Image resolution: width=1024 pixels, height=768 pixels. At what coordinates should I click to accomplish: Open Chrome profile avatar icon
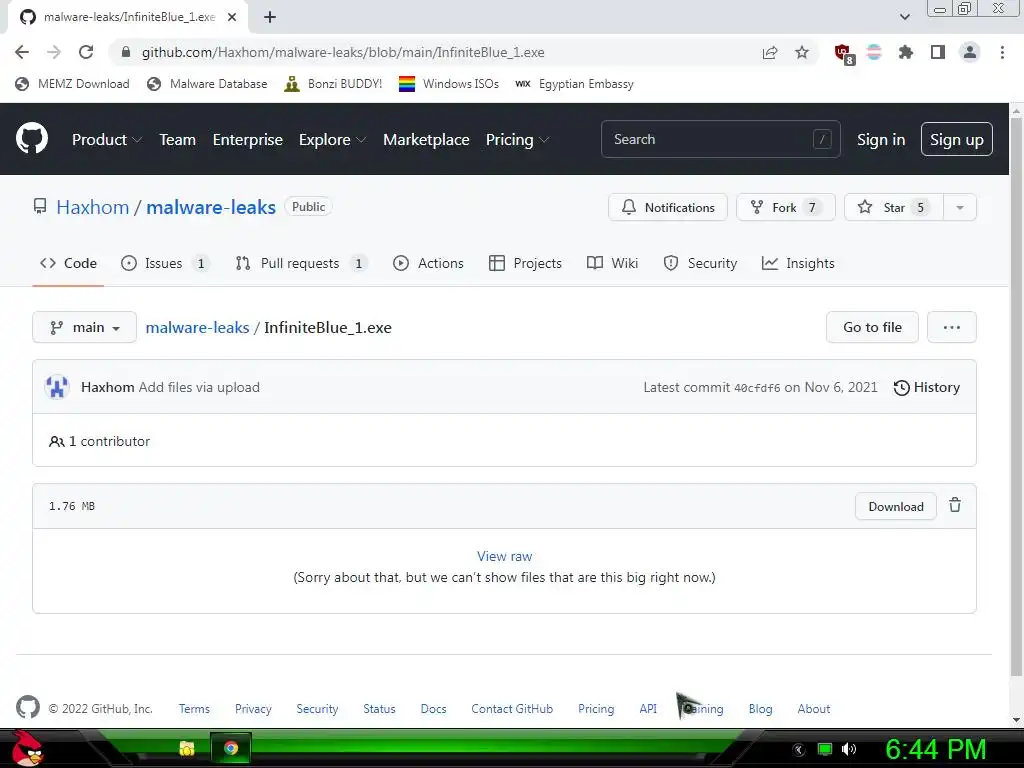970,52
